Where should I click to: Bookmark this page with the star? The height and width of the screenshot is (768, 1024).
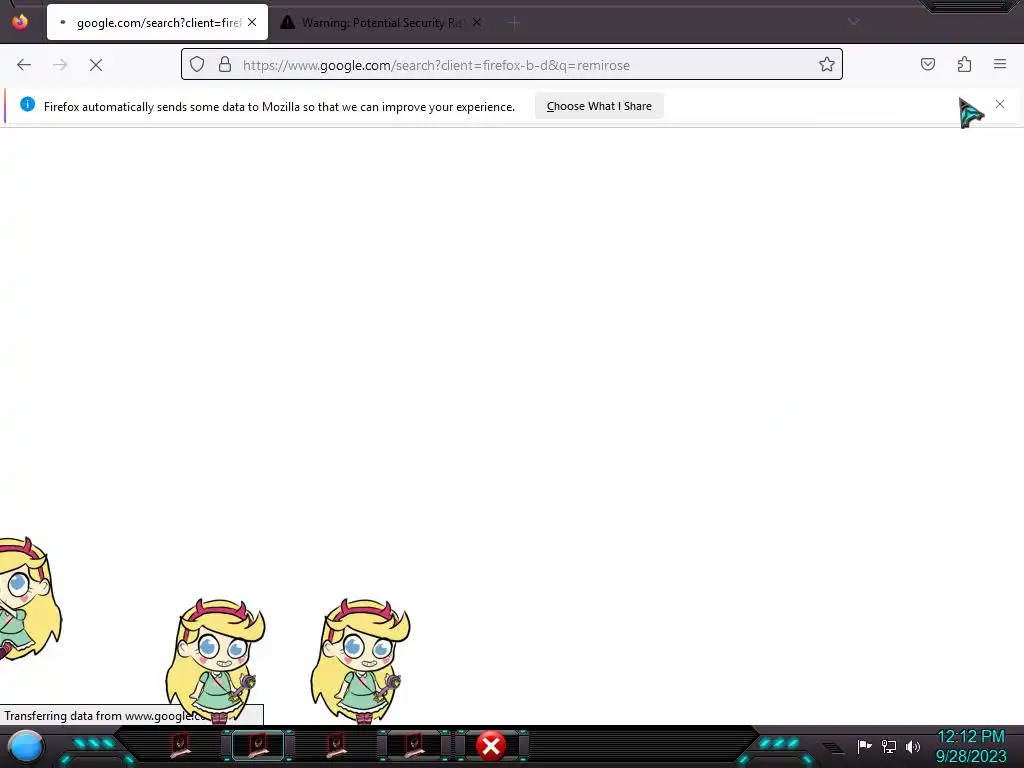pyautogui.click(x=827, y=64)
